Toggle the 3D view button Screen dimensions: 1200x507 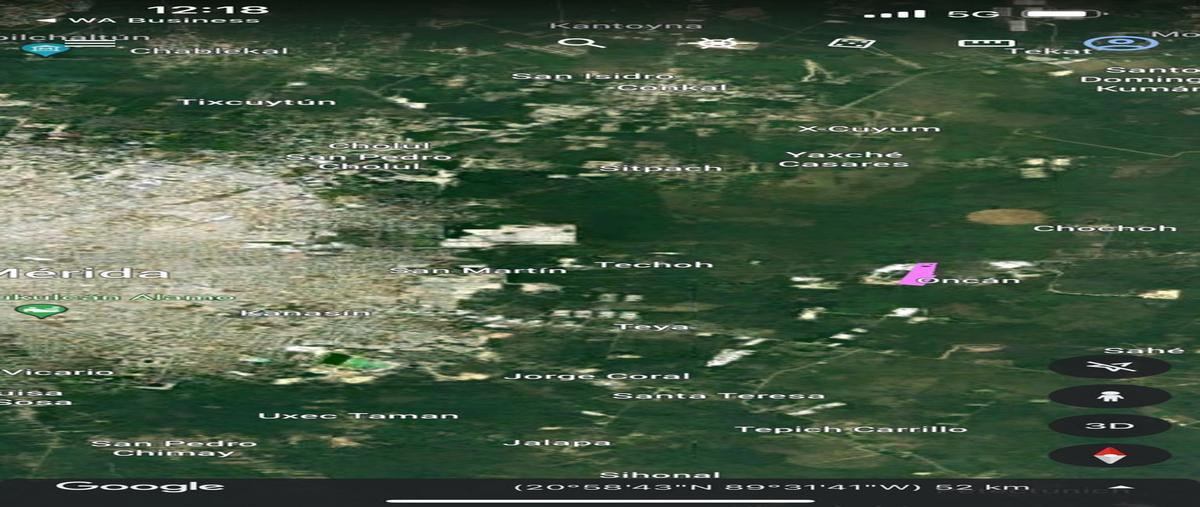1110,426
